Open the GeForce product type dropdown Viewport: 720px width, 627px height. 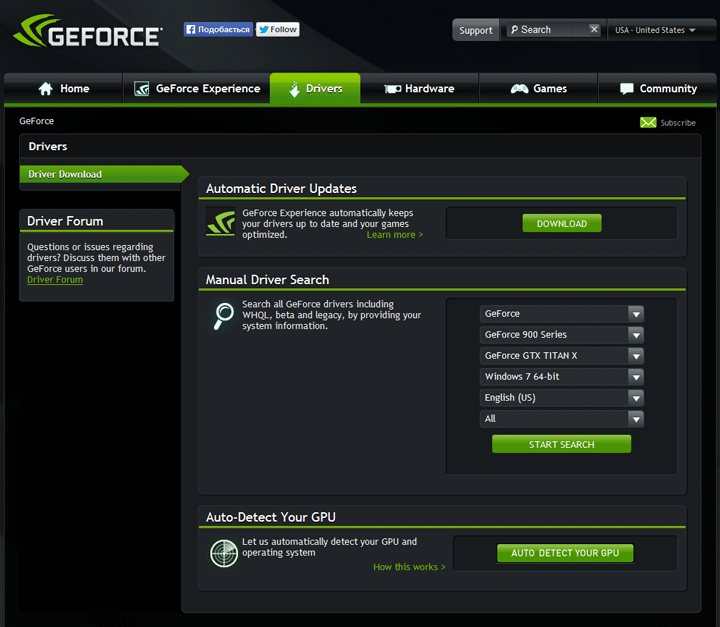[562, 314]
